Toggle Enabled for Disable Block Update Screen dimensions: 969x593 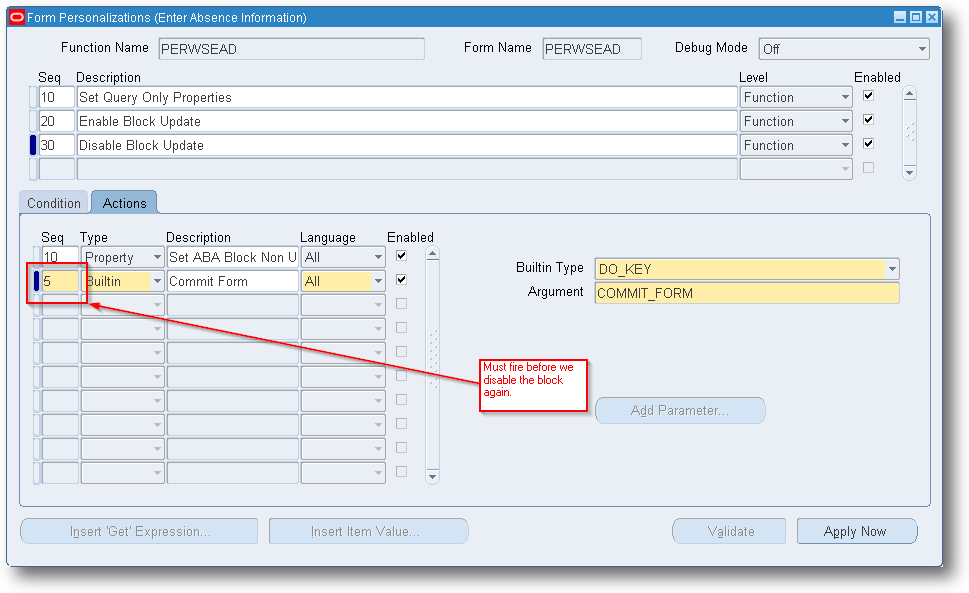(868, 144)
